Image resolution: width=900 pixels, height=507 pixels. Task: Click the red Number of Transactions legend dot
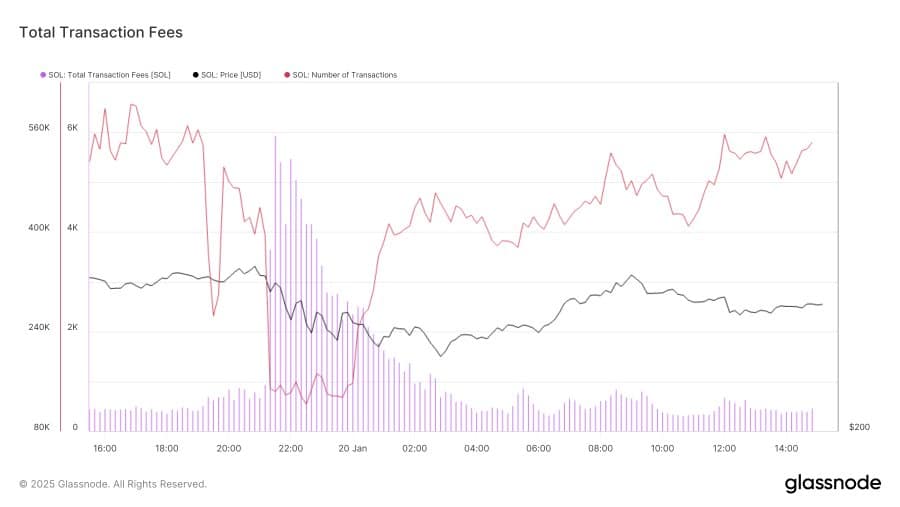[287, 75]
